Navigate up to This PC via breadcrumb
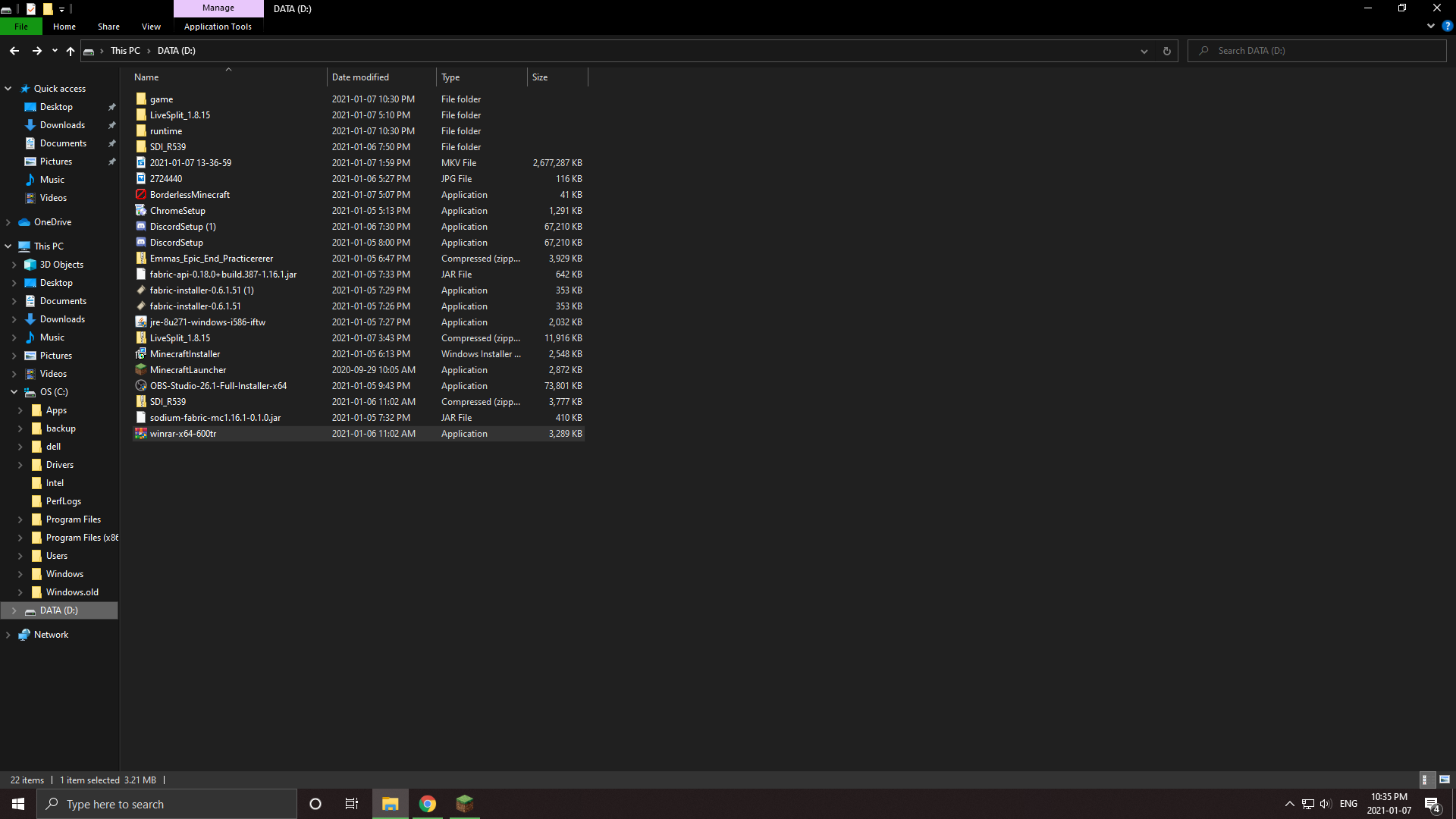1456x819 pixels. pyautogui.click(x=125, y=50)
